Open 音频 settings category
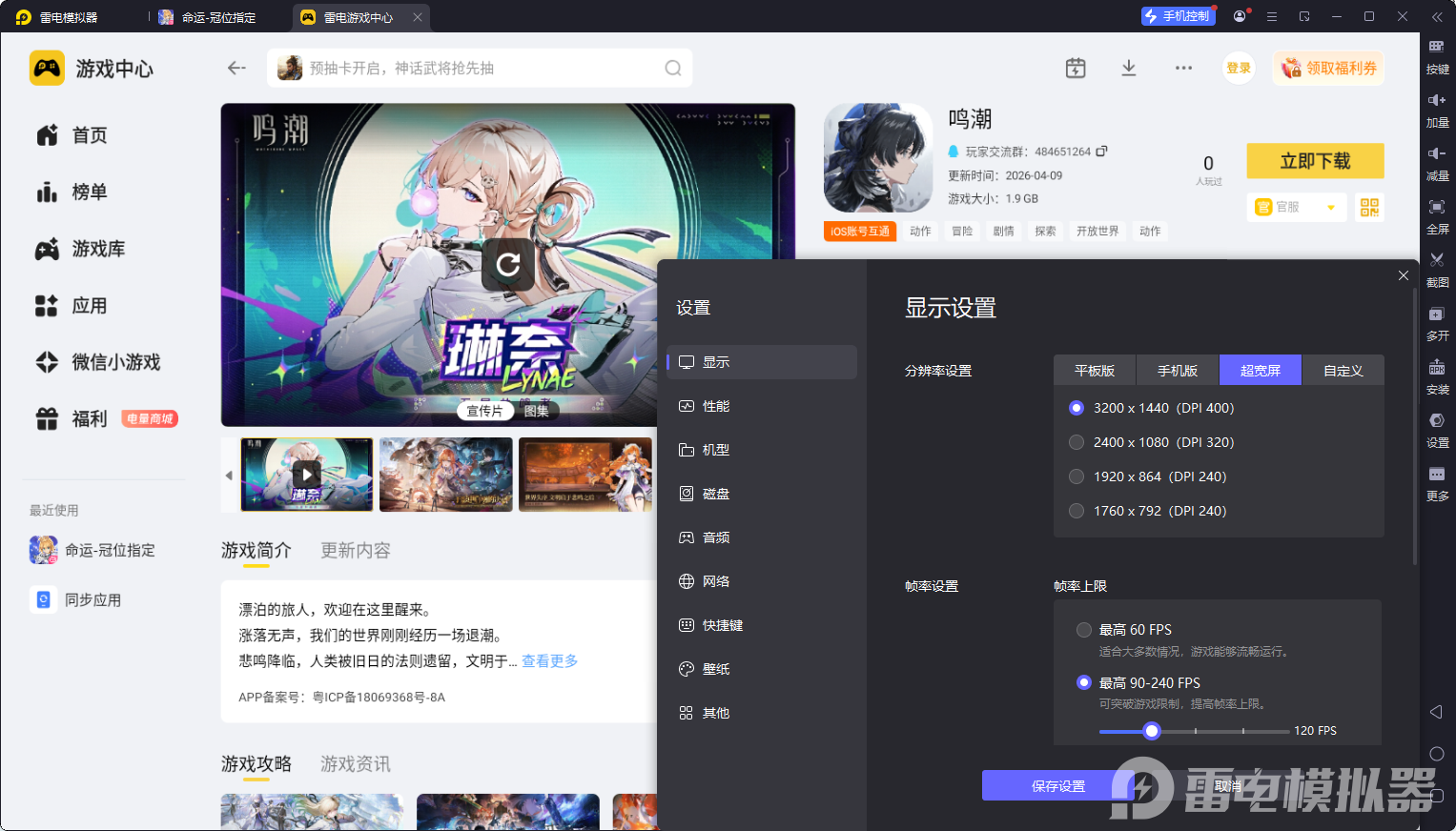 click(x=762, y=537)
